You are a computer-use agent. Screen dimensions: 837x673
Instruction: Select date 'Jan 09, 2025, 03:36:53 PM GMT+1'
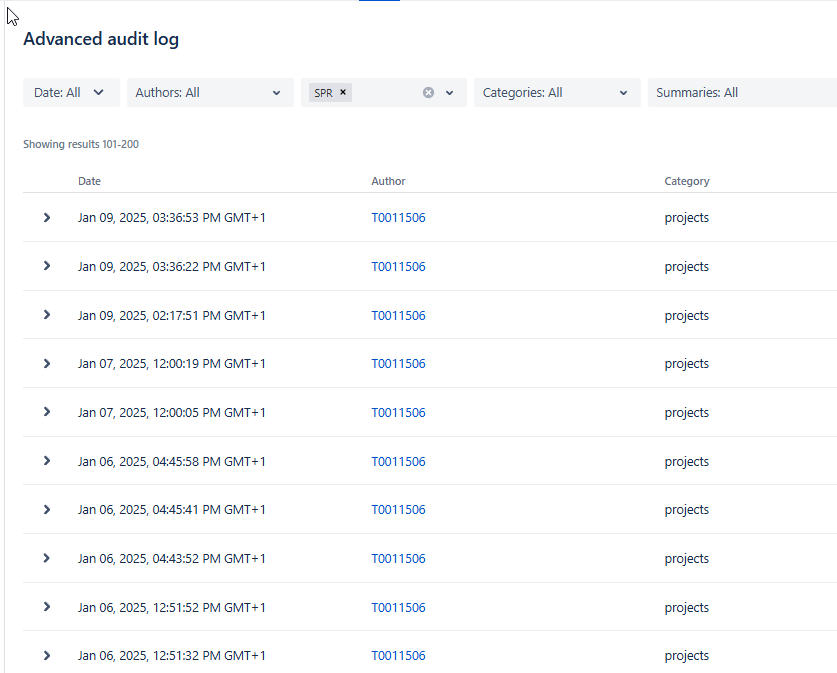point(171,218)
